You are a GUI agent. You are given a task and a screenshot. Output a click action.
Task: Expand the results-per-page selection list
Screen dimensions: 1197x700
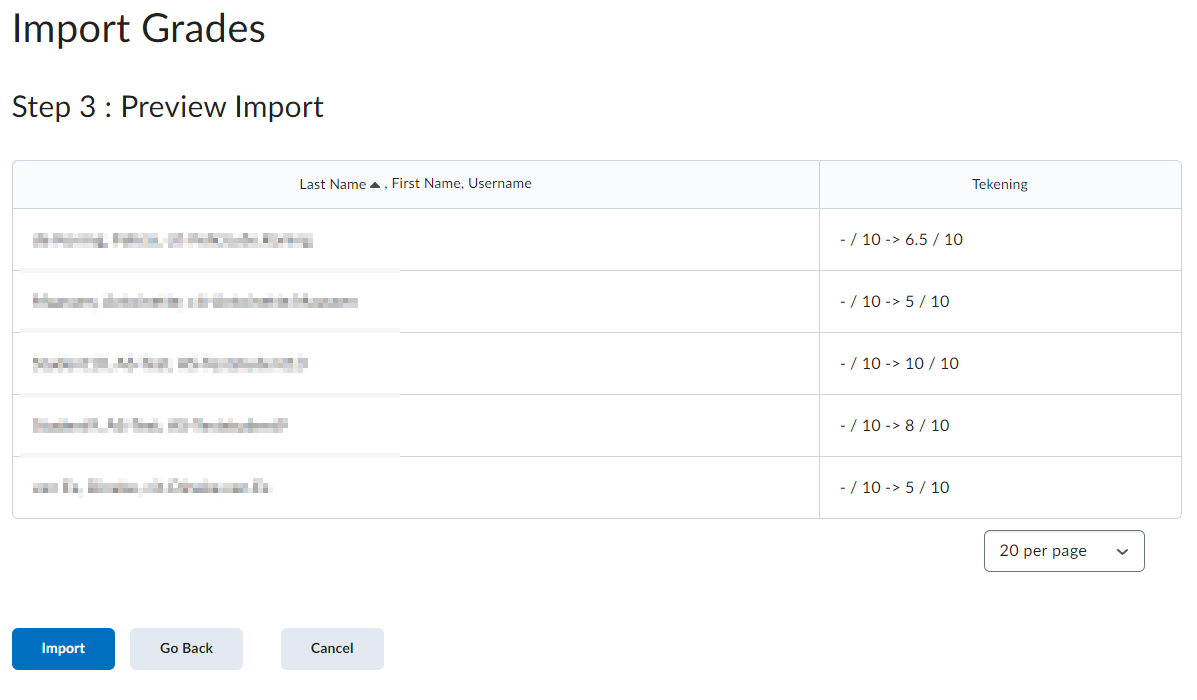click(x=1063, y=551)
